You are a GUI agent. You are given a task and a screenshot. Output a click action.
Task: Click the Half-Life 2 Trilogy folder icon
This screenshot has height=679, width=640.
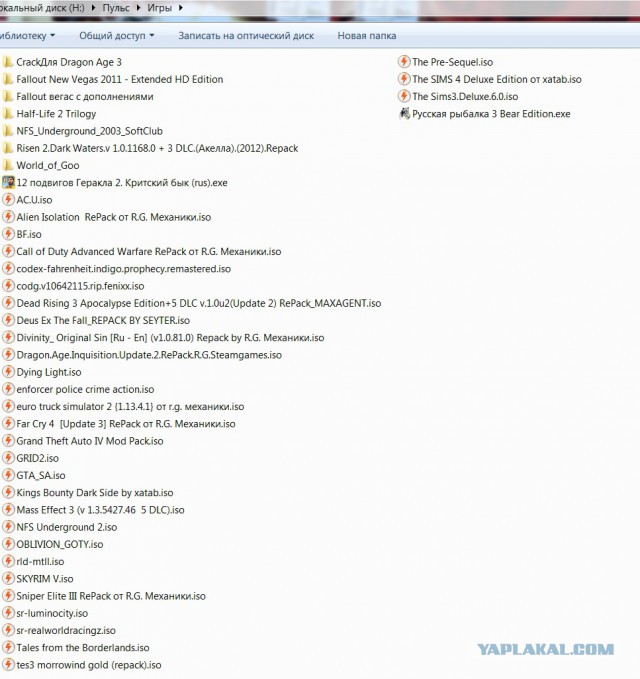(x=7, y=114)
